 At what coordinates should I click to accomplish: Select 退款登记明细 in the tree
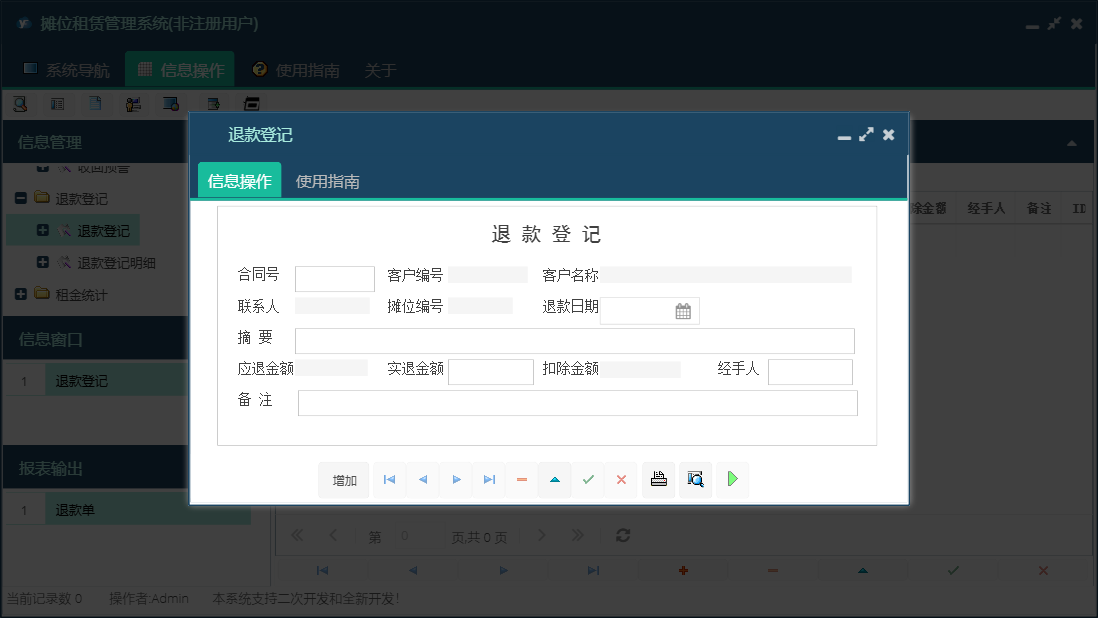point(115,262)
